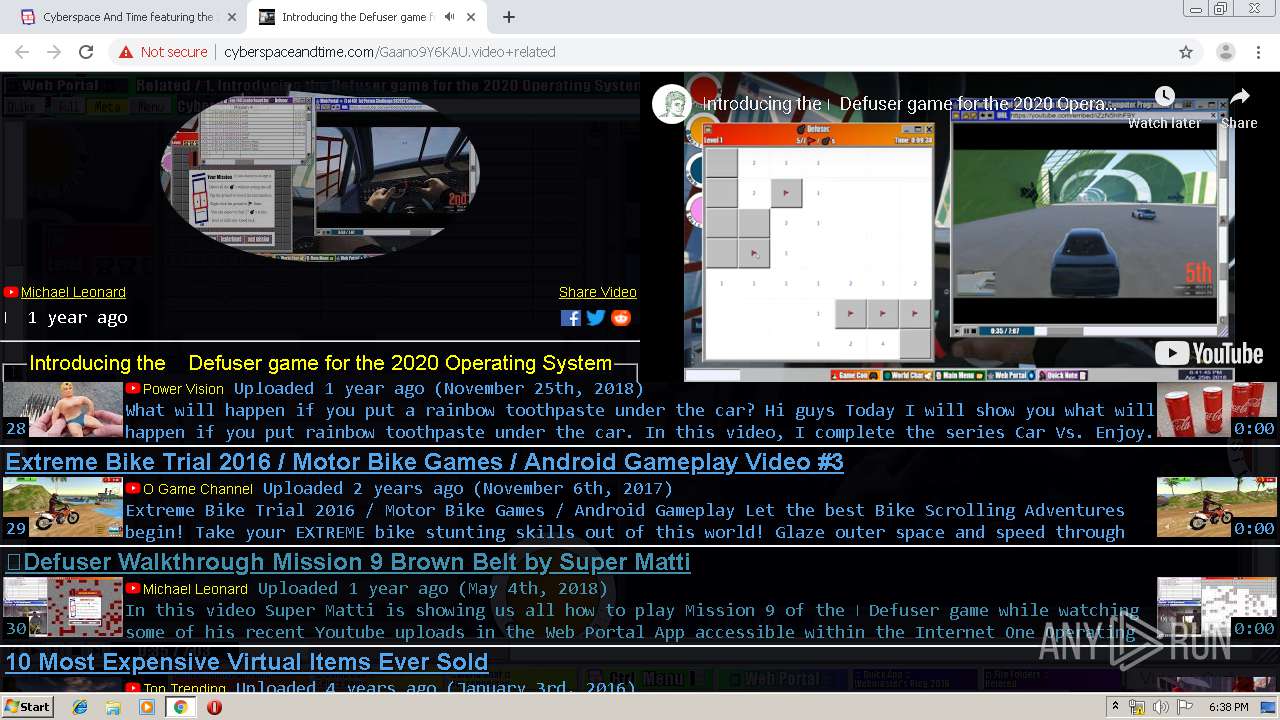This screenshot has height=720, width=1280.
Task: Open the embedded video title link
Action: [909, 104]
